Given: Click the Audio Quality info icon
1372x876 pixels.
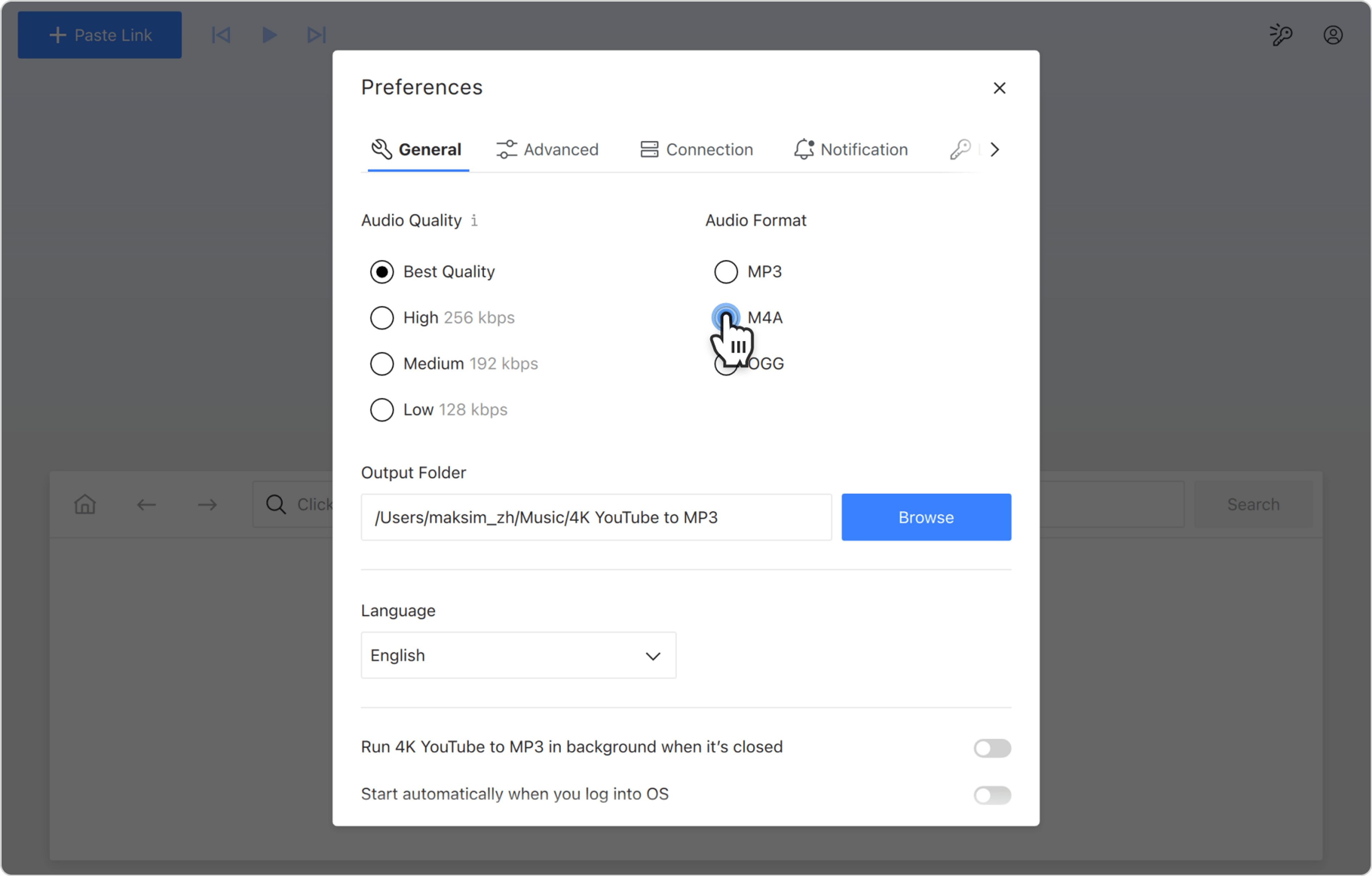Looking at the screenshot, I should click(474, 221).
